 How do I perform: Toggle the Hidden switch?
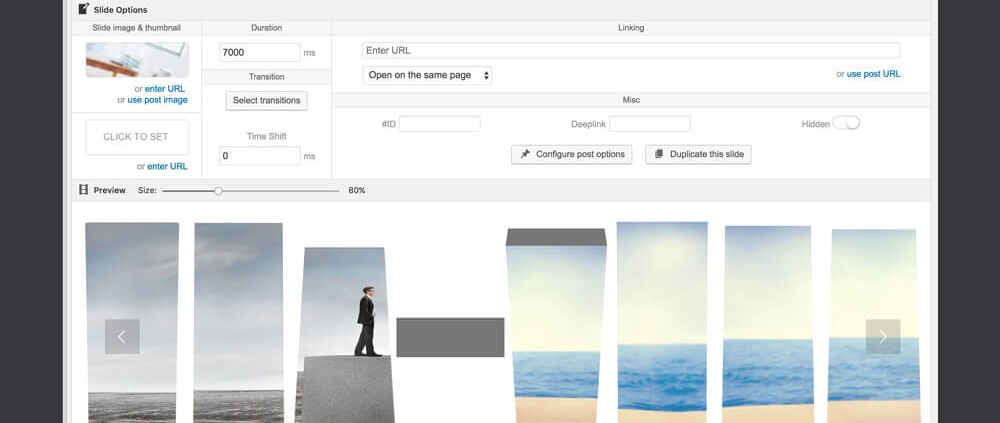tap(846, 123)
